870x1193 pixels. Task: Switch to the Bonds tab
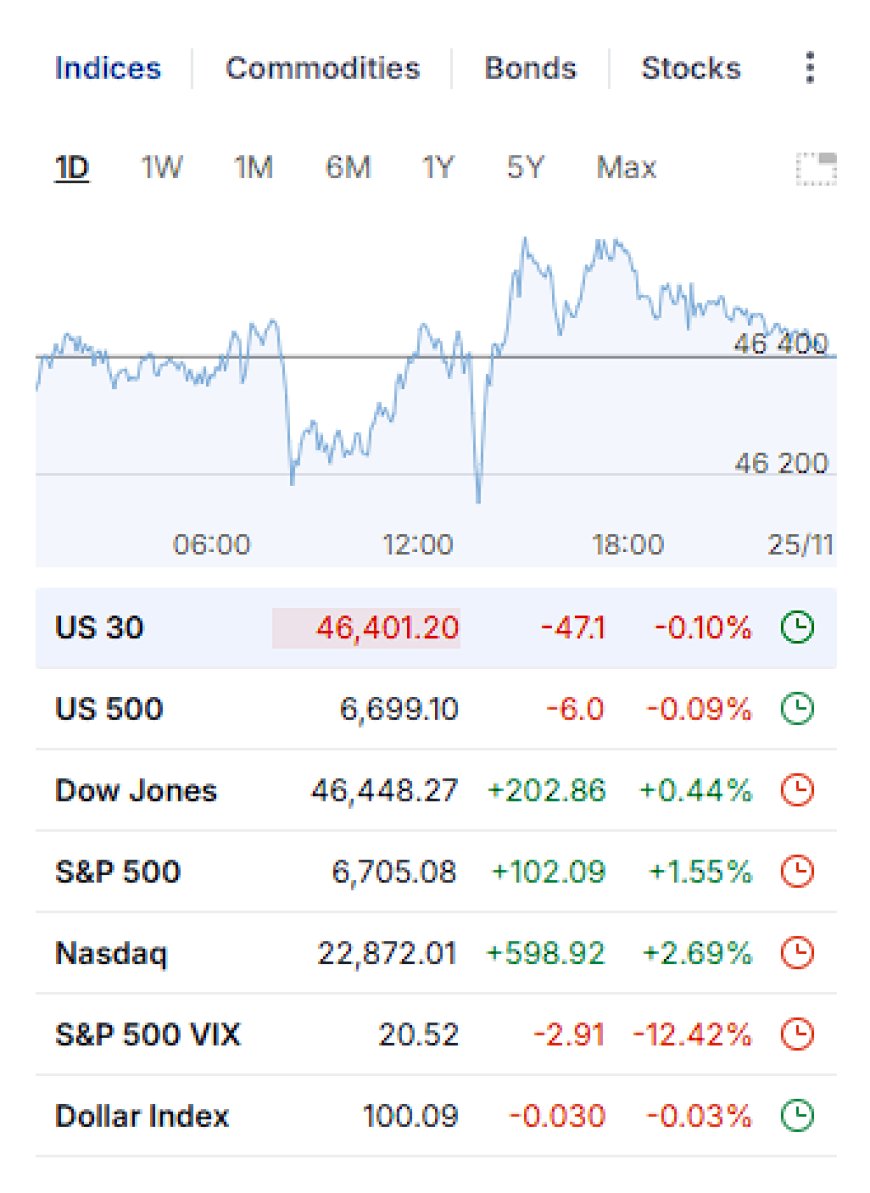coord(531,68)
